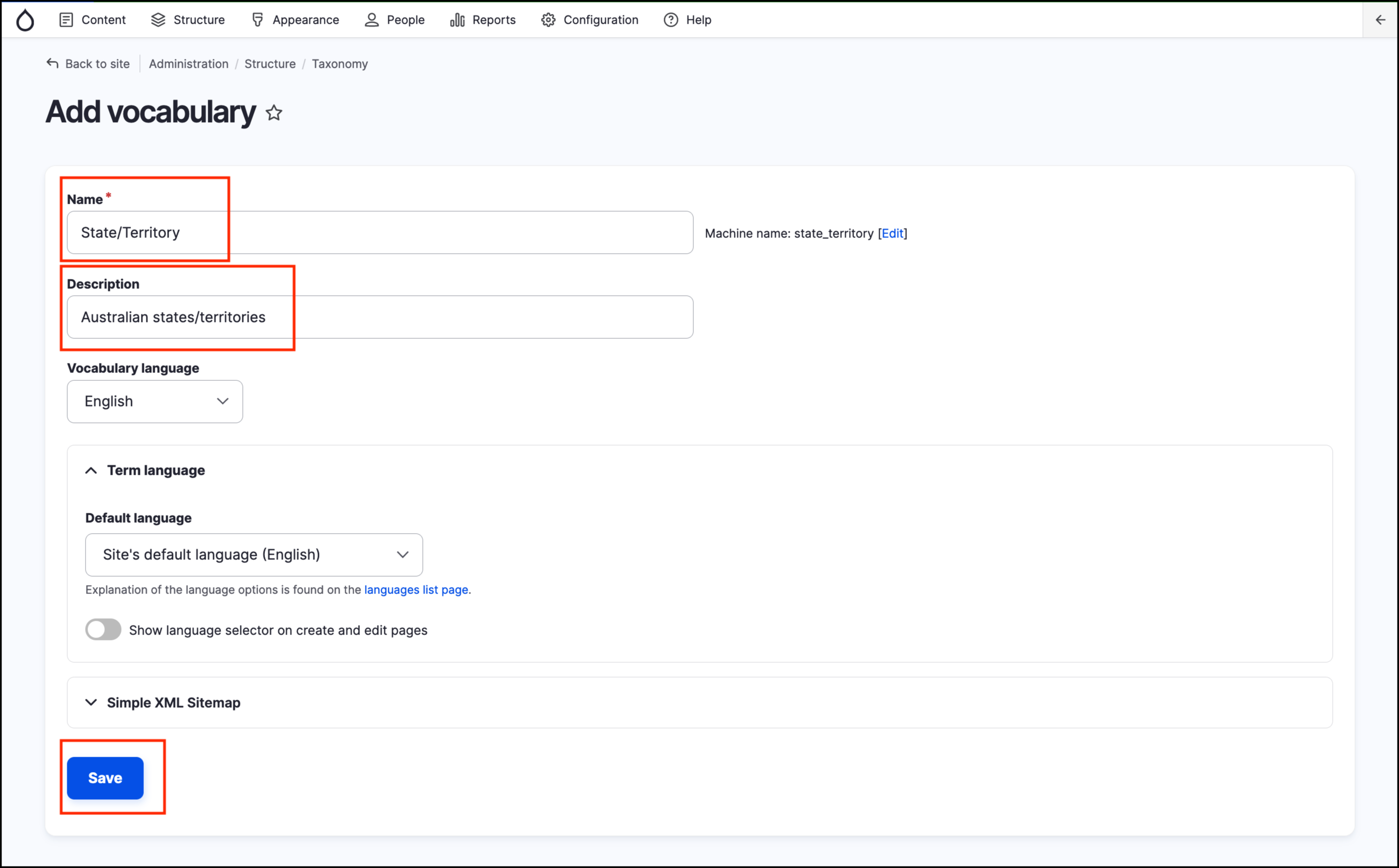Click the Structure layers icon
The image size is (1399, 868).
point(158,20)
